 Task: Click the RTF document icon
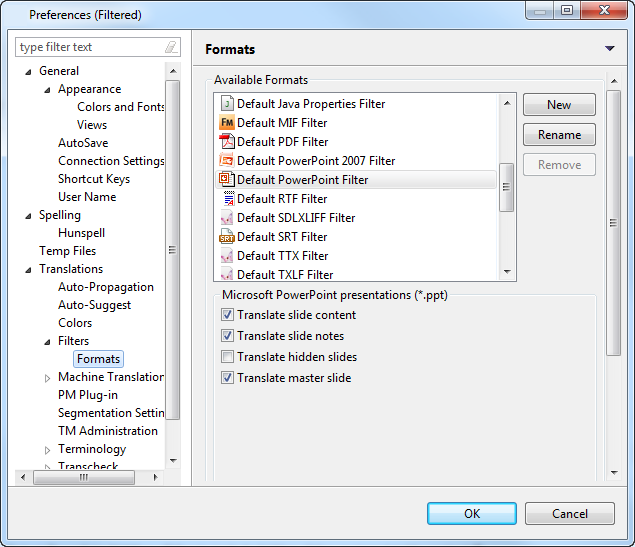tap(228, 199)
